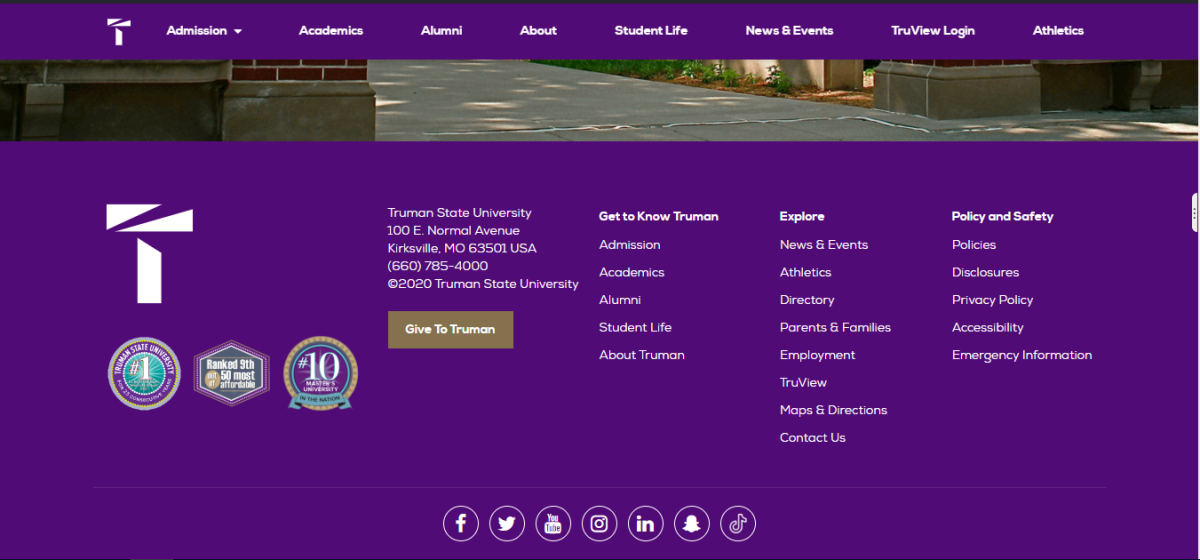The height and width of the screenshot is (560, 1200).
Task: Open the Disclosures link
Action: [x=986, y=272]
